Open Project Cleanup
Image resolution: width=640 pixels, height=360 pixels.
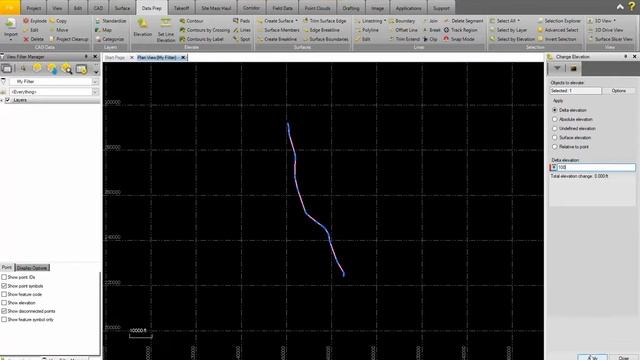pos(69,39)
